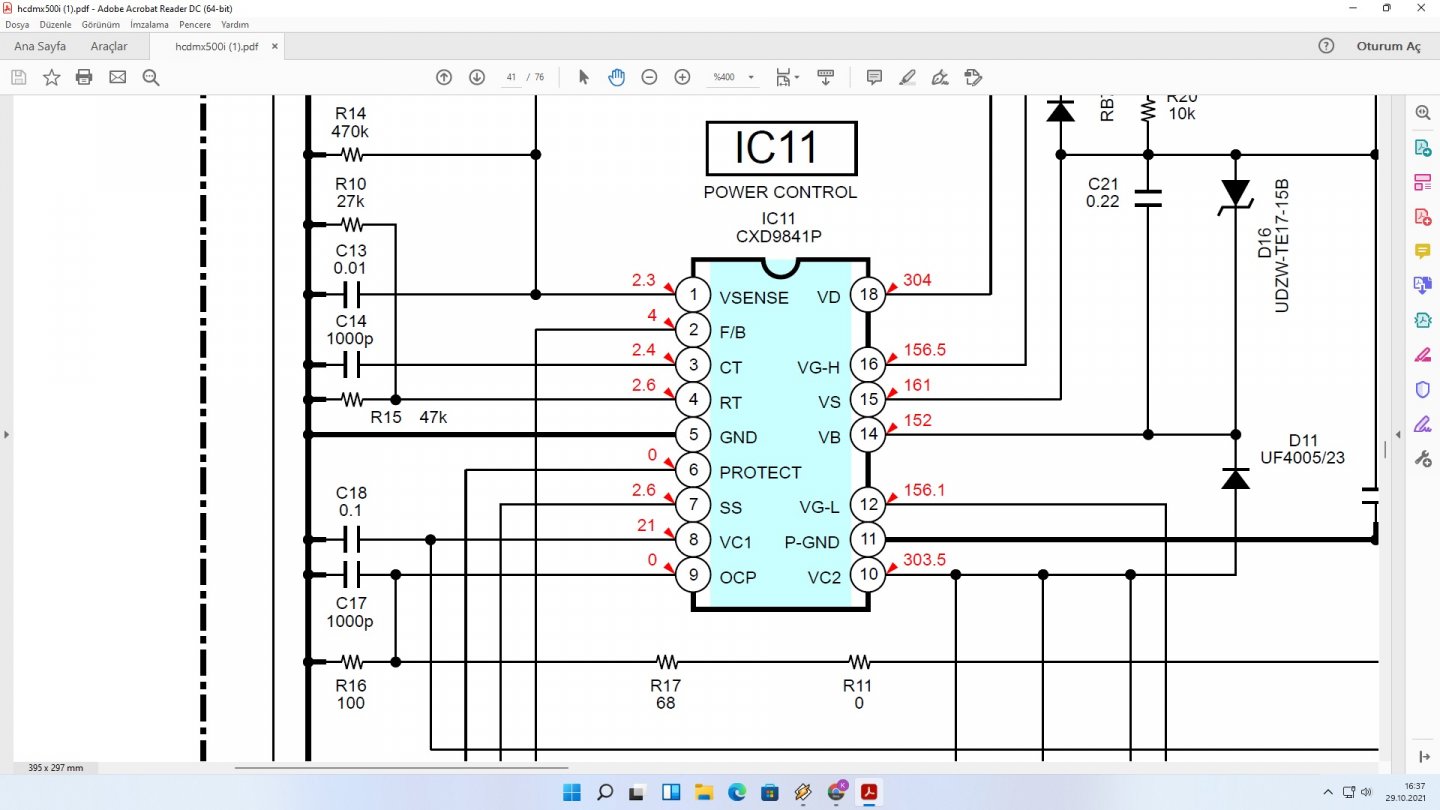The height and width of the screenshot is (810, 1440).
Task: Open More Tools wrench icon
Action: [x=1422, y=459]
